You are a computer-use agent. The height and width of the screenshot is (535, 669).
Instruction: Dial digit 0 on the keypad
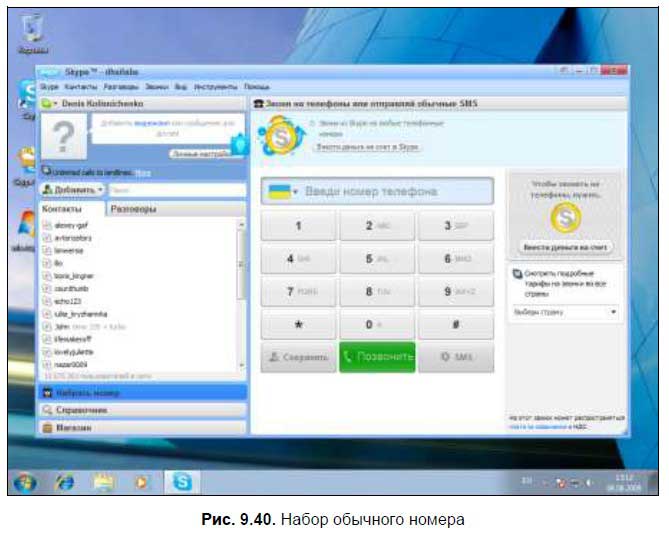(377, 325)
